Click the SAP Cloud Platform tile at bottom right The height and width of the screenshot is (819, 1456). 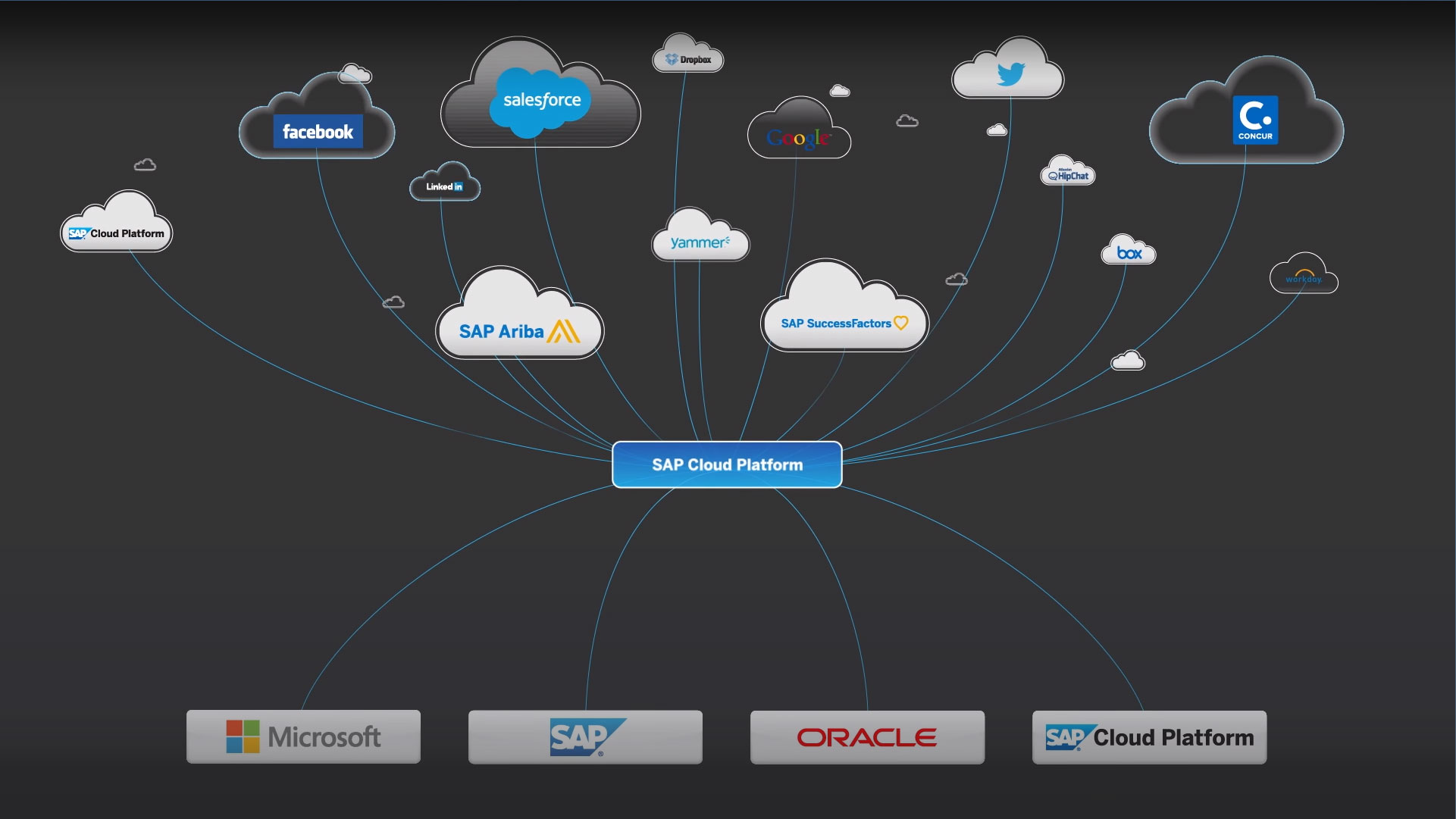[1149, 736]
